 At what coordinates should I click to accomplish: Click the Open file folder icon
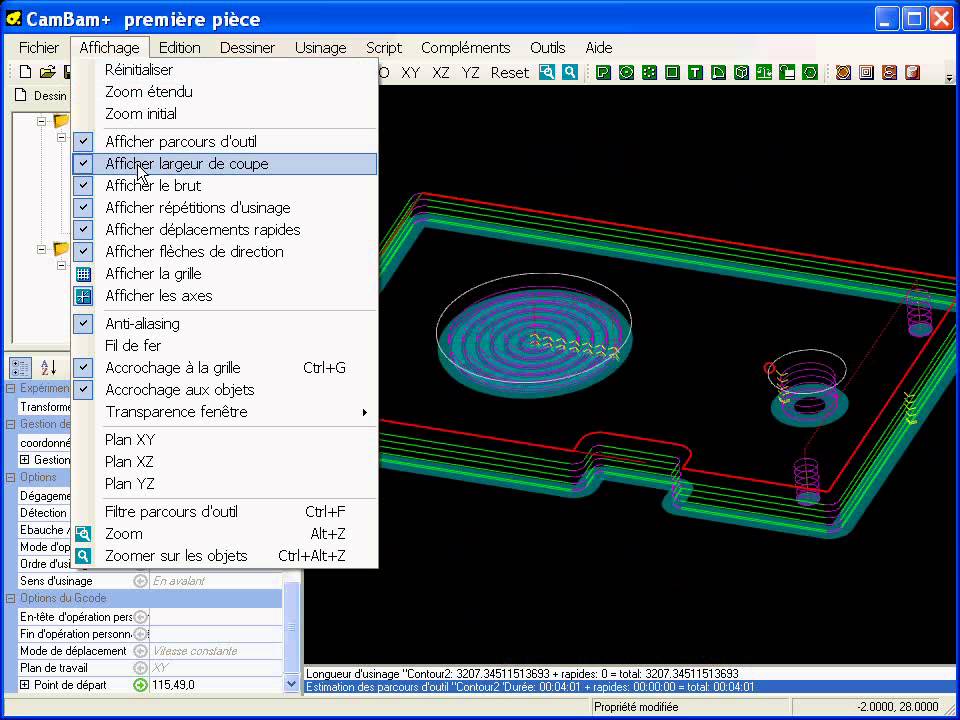tap(48, 72)
